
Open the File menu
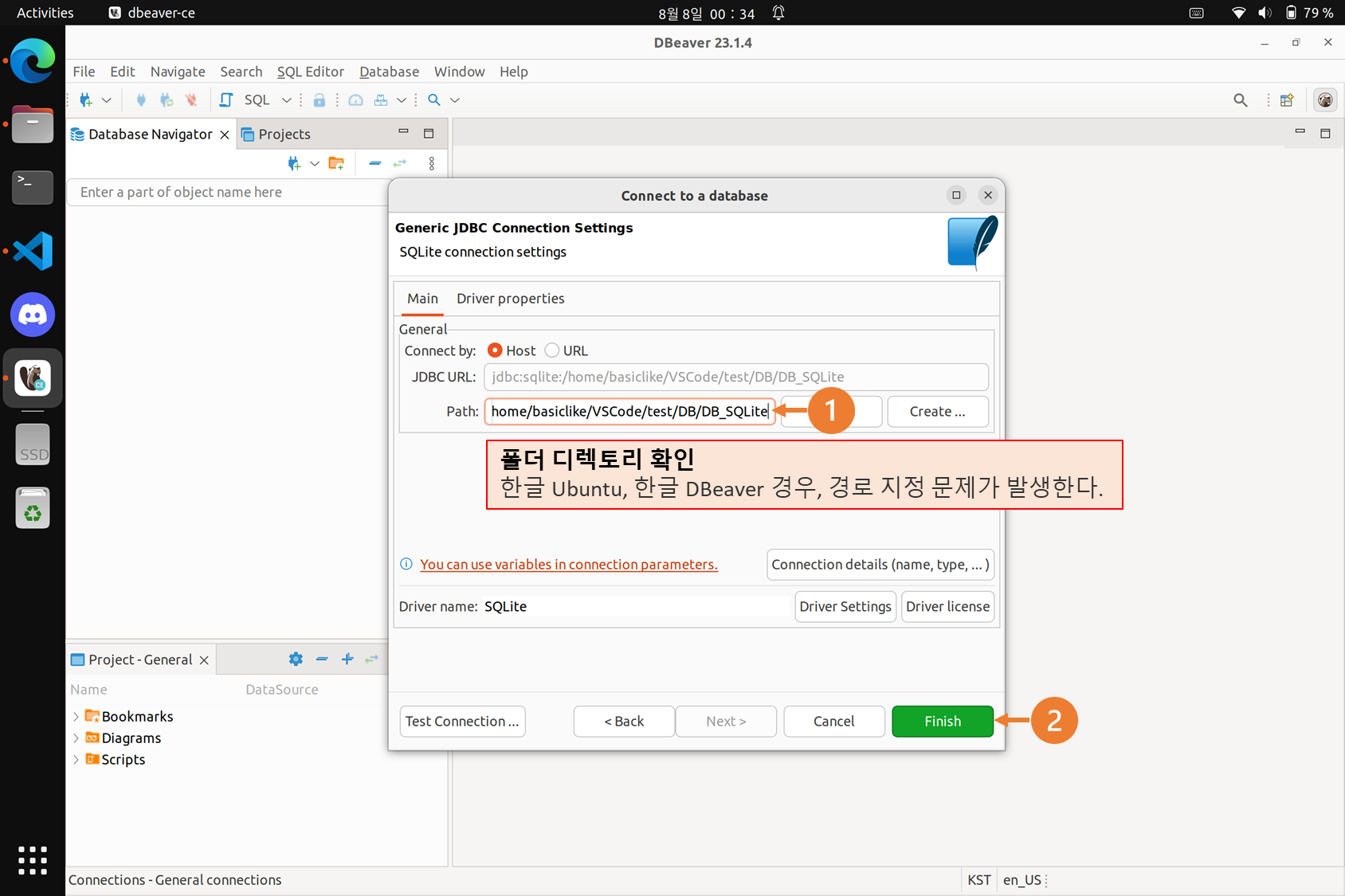point(84,72)
